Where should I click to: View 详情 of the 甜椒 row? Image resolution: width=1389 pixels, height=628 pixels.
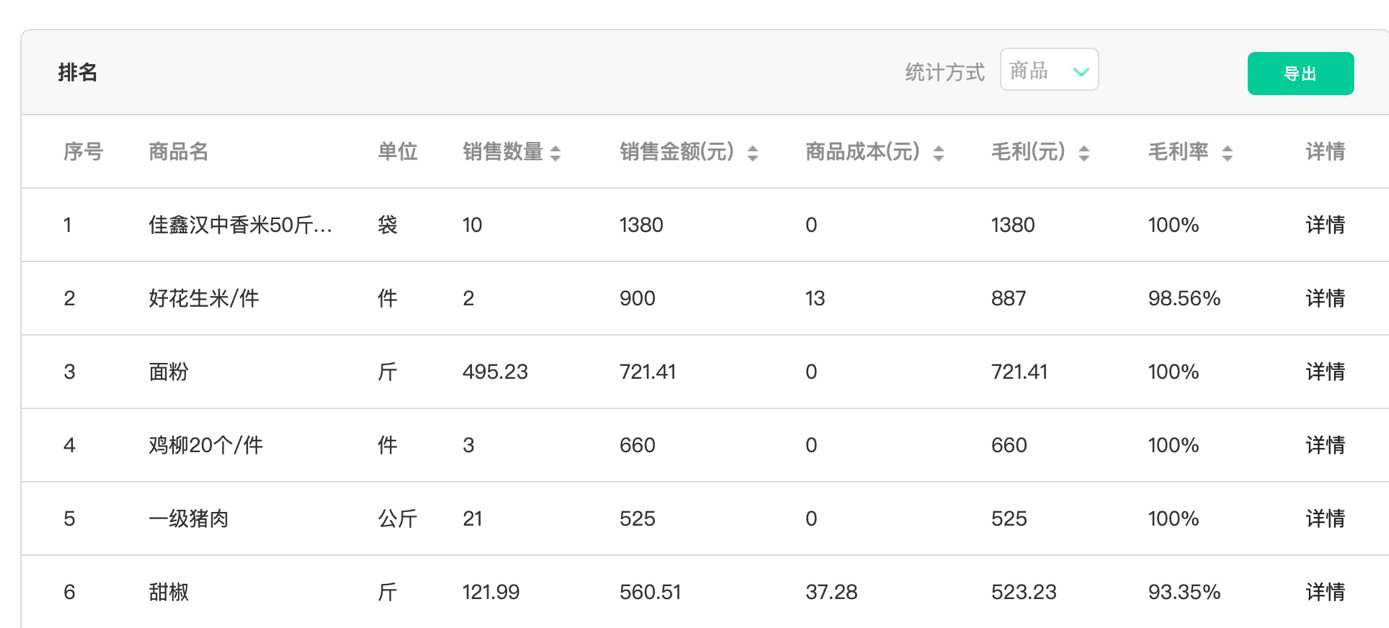pyautogui.click(x=1325, y=592)
